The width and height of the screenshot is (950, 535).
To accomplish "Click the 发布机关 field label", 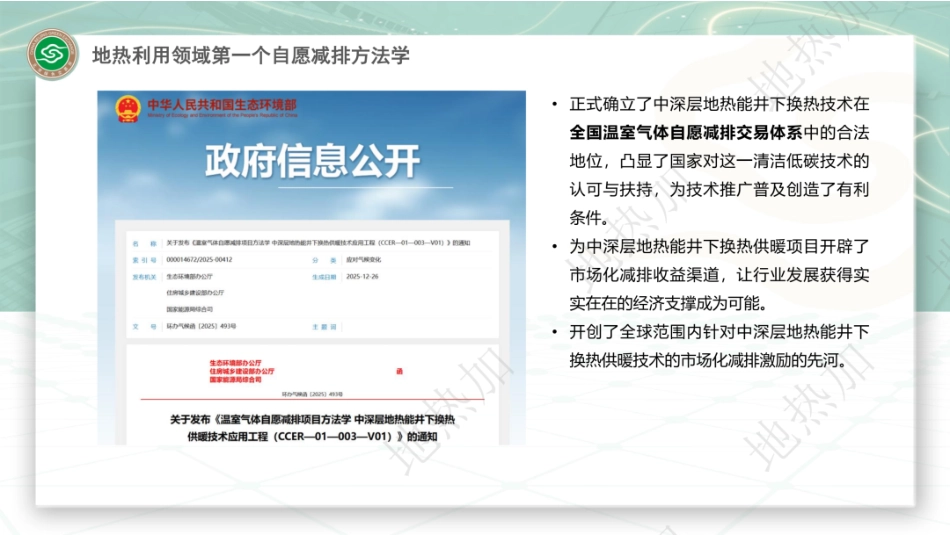I will click(145, 277).
